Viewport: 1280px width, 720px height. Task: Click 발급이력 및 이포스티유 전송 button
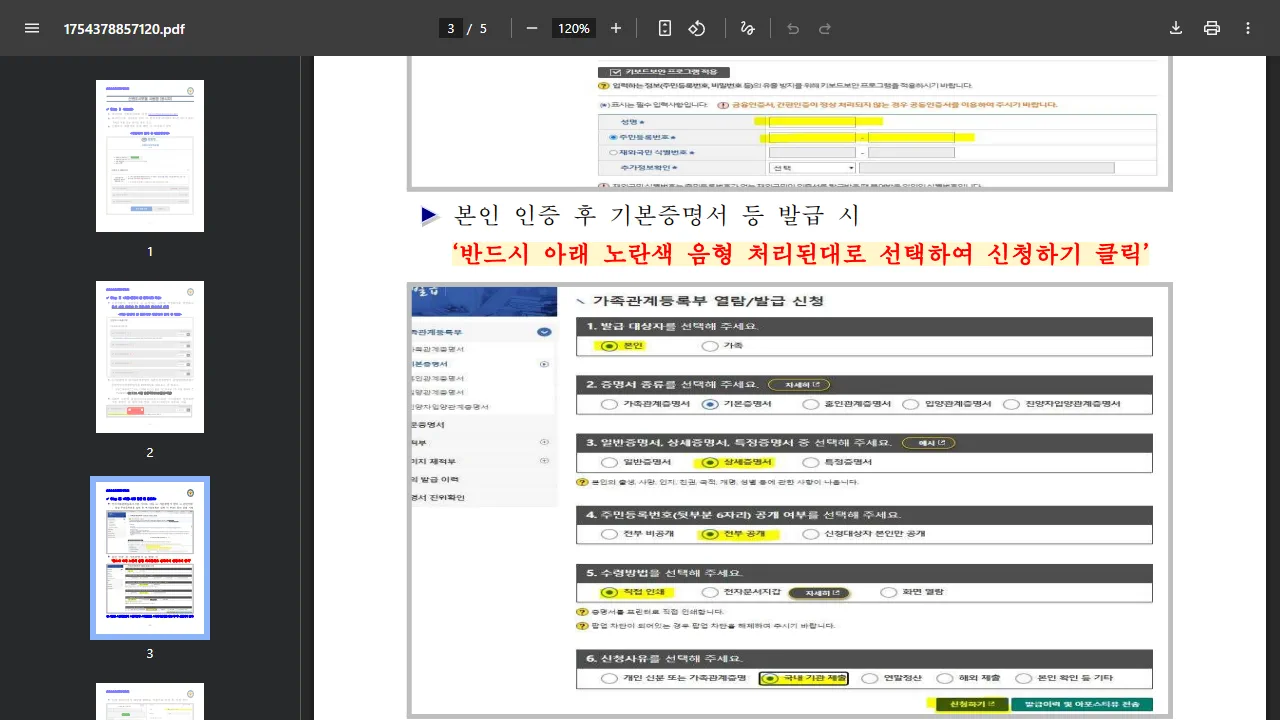pos(1082,704)
